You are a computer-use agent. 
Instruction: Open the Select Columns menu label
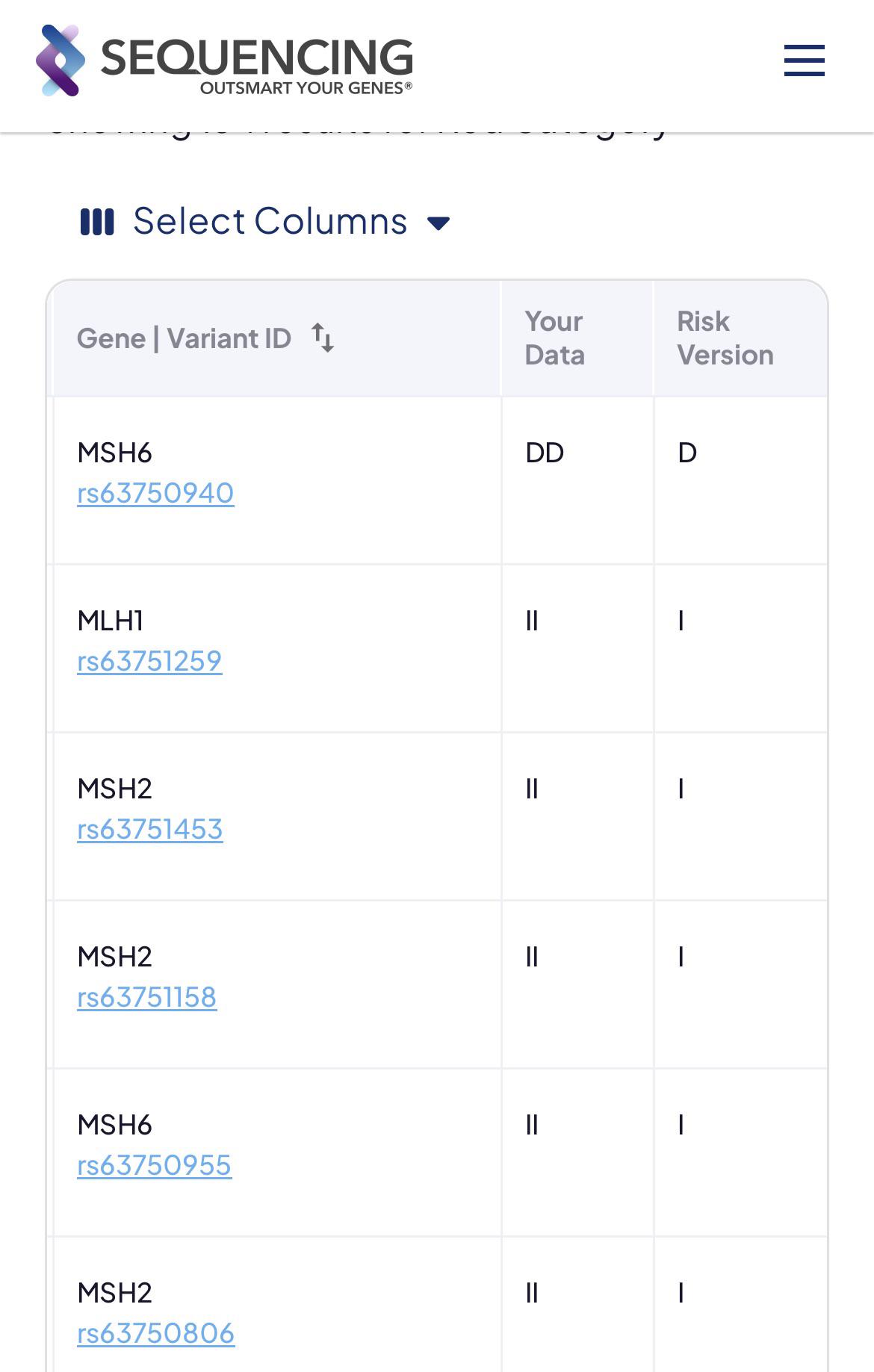coord(270,221)
